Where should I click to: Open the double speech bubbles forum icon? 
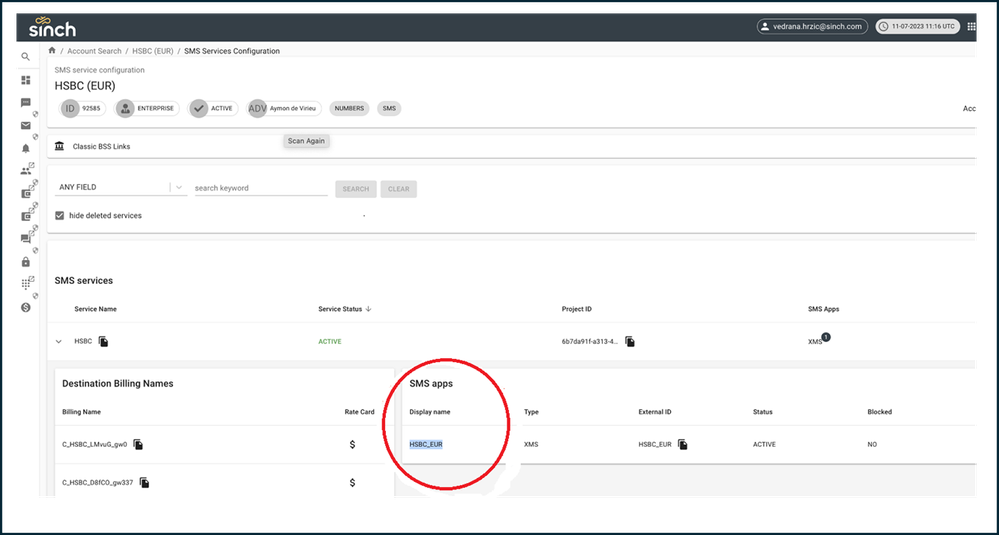tap(25, 239)
